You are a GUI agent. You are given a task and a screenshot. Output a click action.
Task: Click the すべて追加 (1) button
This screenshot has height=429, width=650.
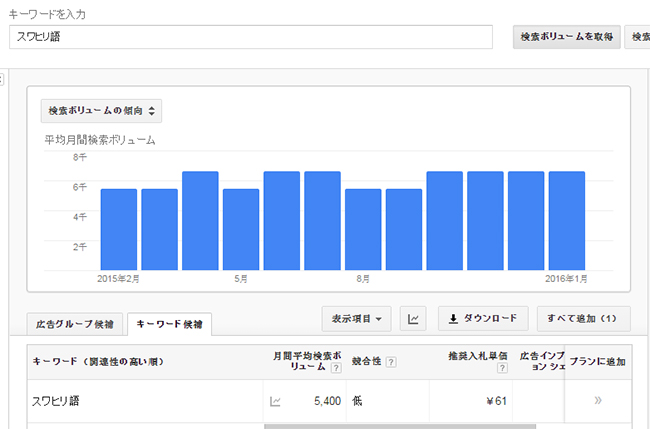(x=583, y=318)
